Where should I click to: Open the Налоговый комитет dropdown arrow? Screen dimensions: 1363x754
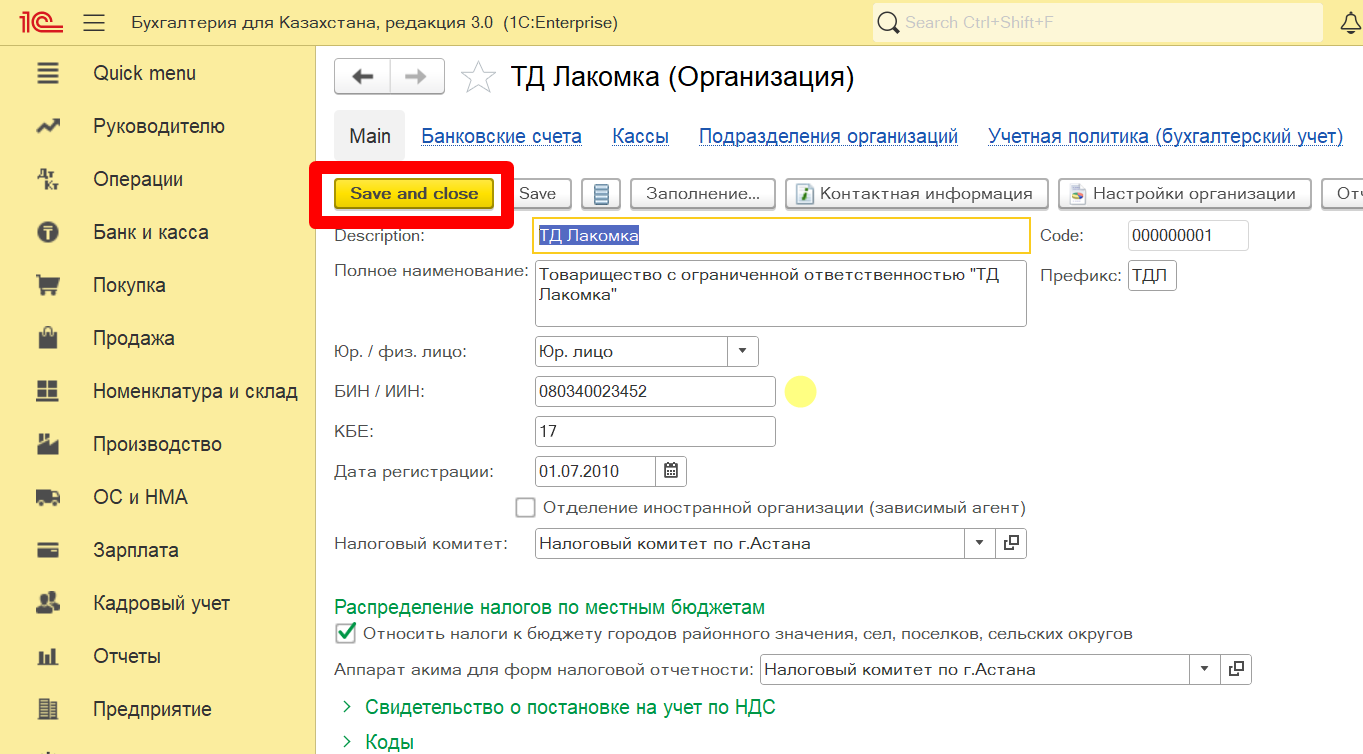click(x=979, y=543)
